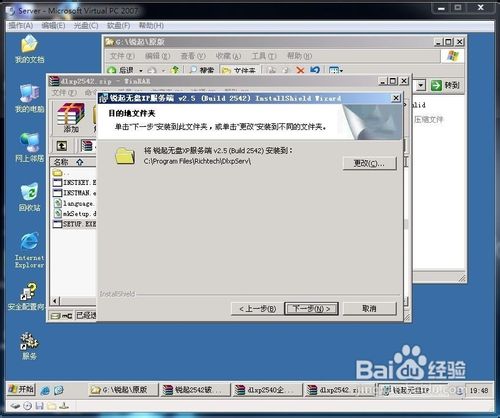Open Virtual PC 光盘(C) menu

[x=86, y=26]
